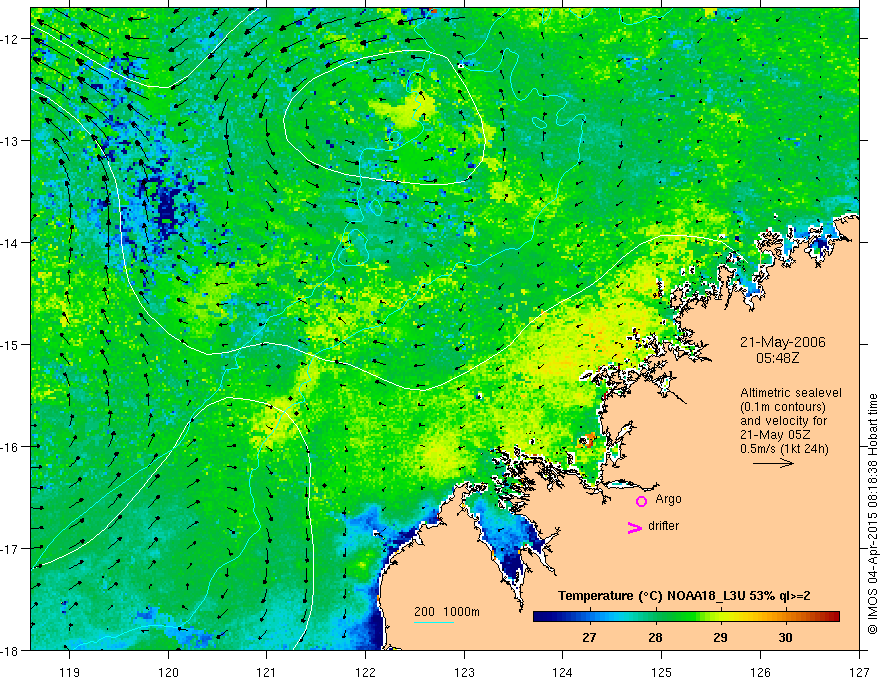Click the 'Altimetric sealevel' caption text

791,393
